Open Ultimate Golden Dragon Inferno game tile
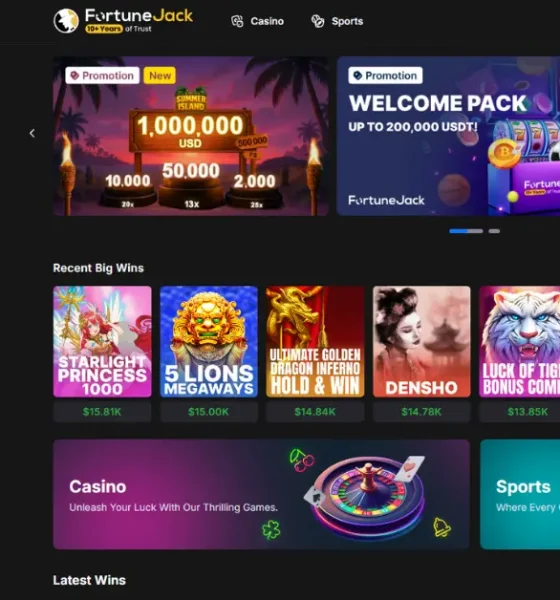This screenshot has height=600, width=560. [315, 341]
